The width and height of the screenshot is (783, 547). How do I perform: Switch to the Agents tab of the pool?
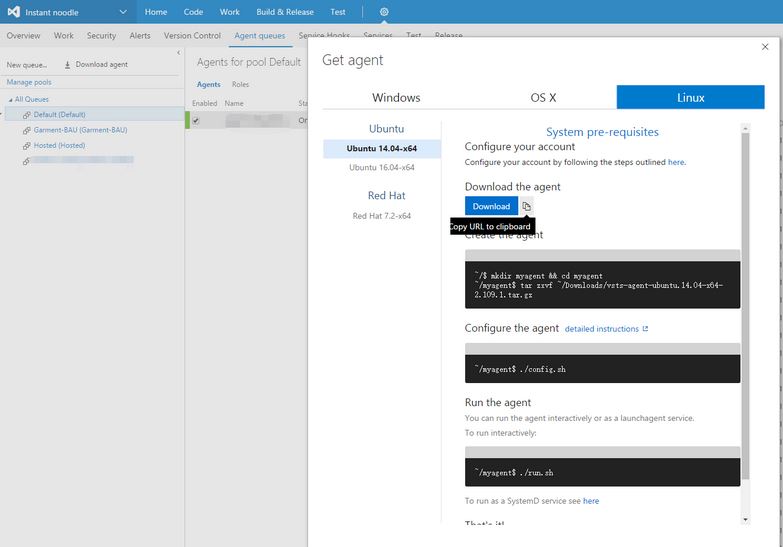point(208,84)
